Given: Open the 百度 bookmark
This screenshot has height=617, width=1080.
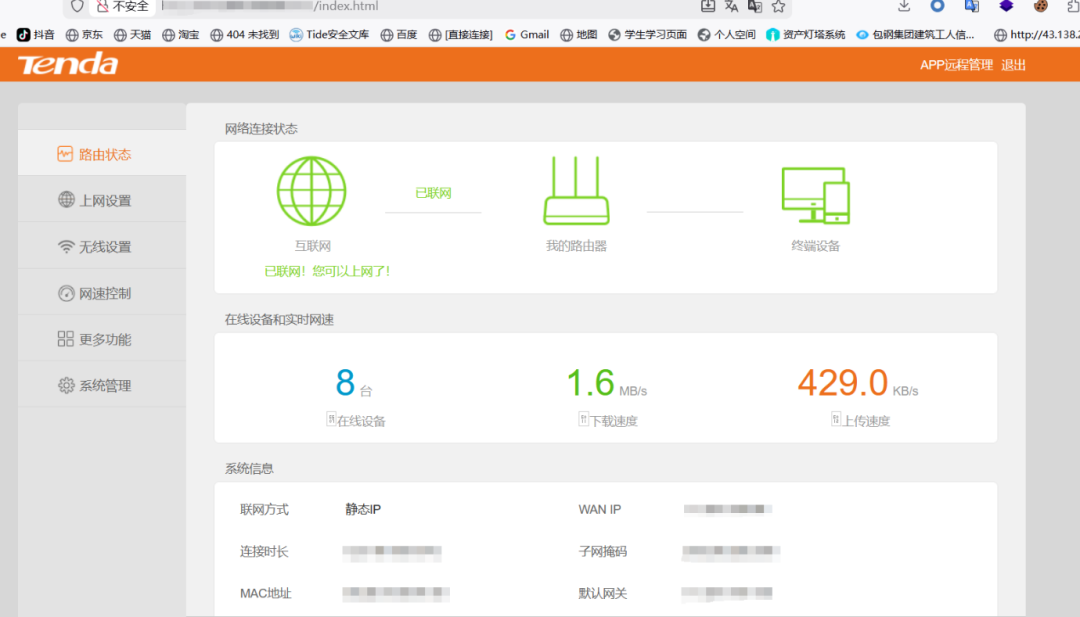Looking at the screenshot, I should coord(399,34).
